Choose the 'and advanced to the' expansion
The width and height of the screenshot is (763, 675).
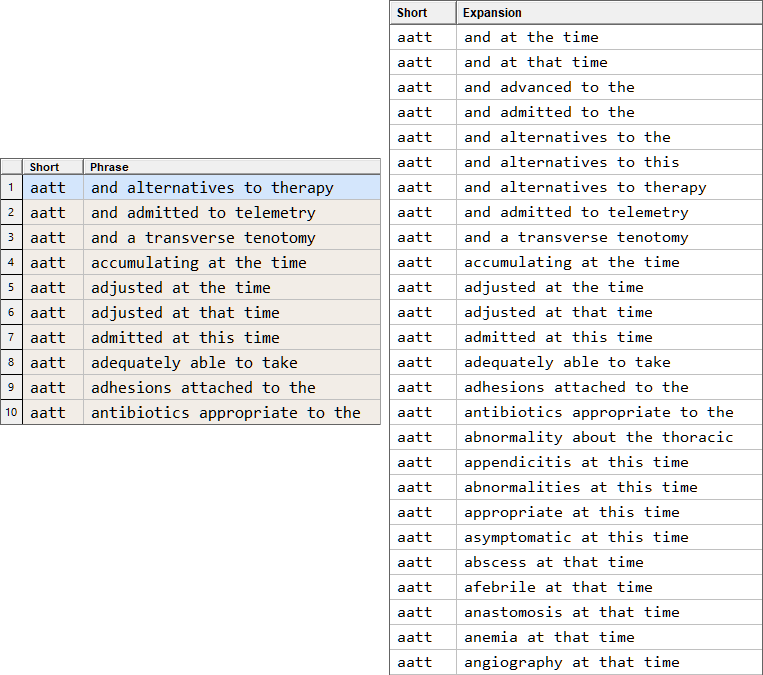(x=549, y=87)
